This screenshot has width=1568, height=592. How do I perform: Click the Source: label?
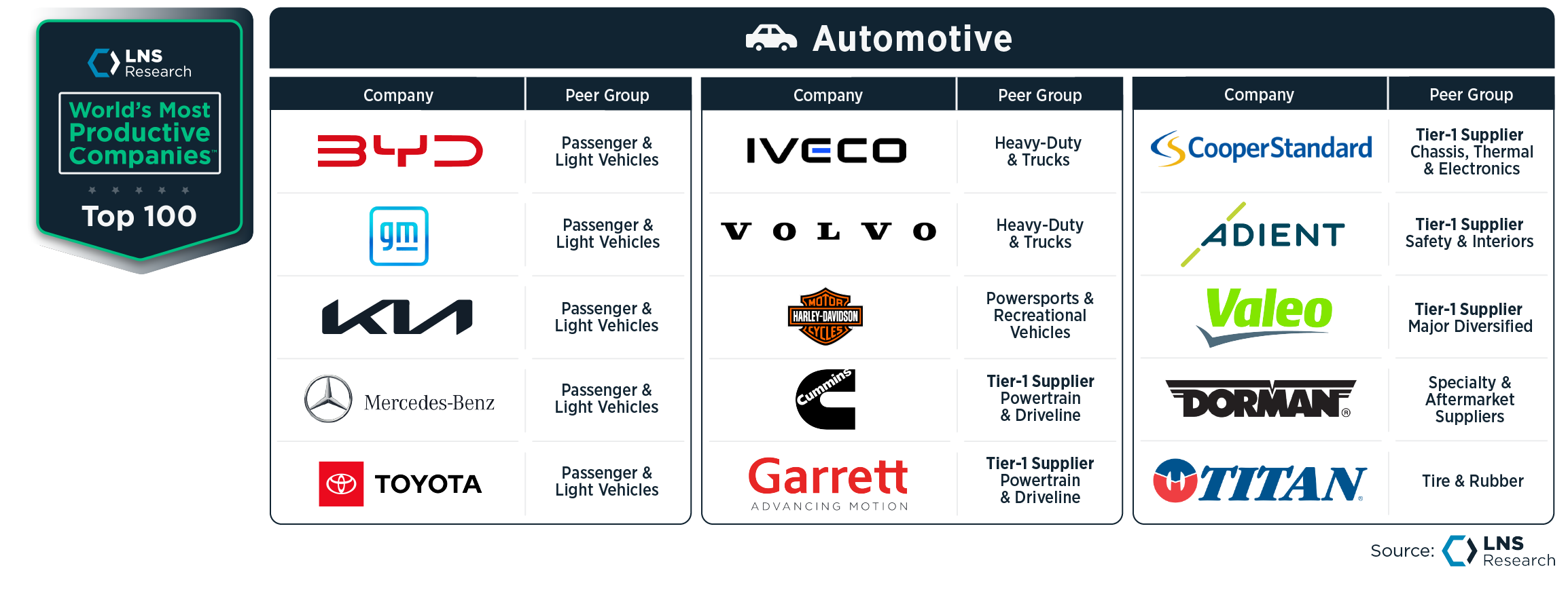coord(1402,551)
